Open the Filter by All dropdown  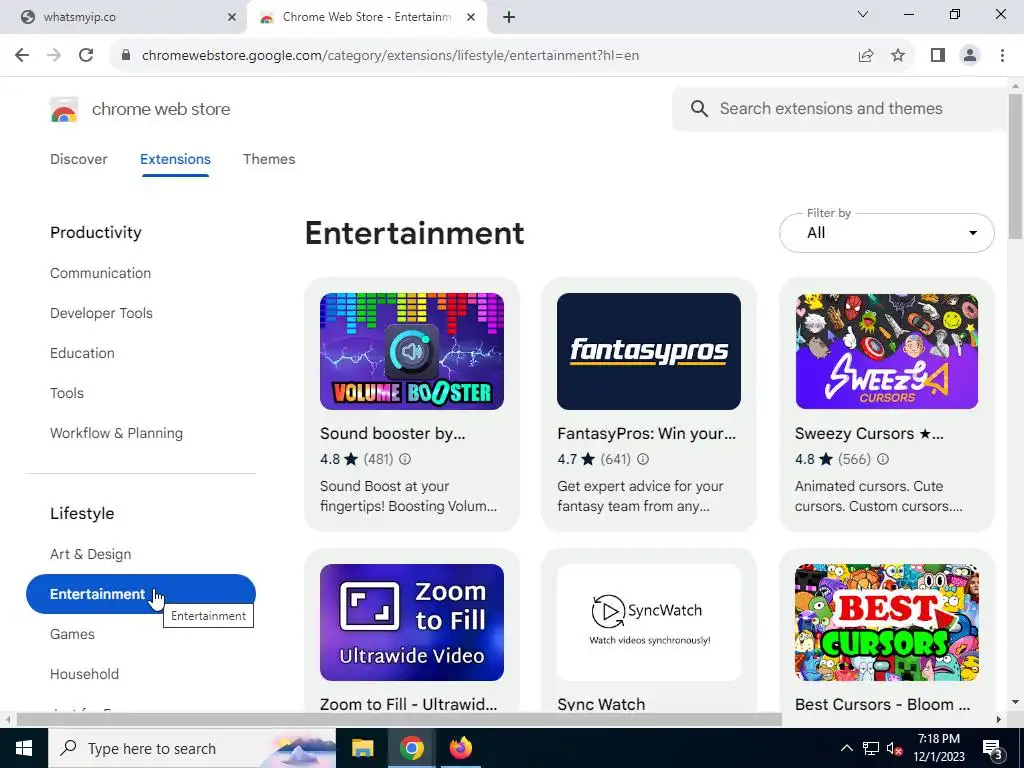tap(886, 232)
